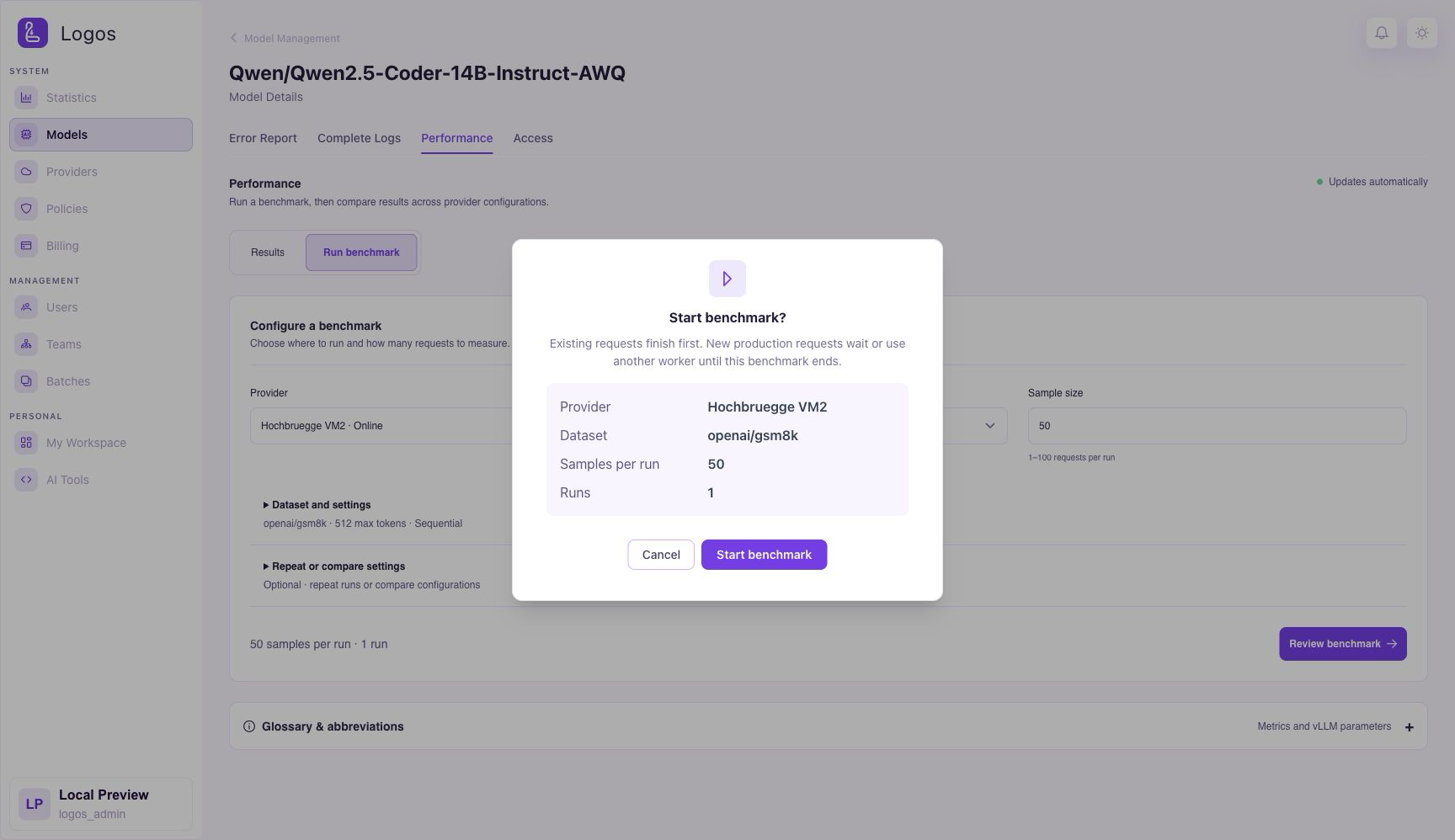Click the Teams hierarchy icon
Screen dimensions: 1455x840
click(x=26, y=344)
